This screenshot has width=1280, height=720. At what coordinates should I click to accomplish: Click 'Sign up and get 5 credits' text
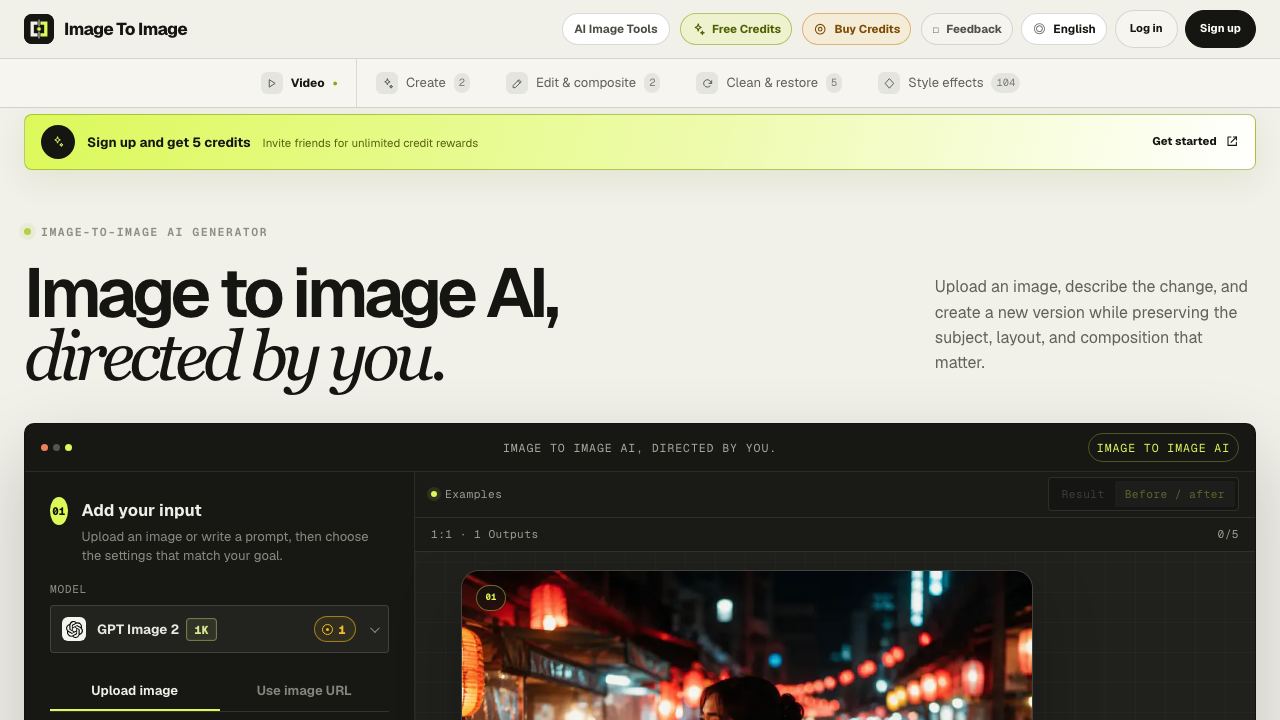pyautogui.click(x=168, y=142)
